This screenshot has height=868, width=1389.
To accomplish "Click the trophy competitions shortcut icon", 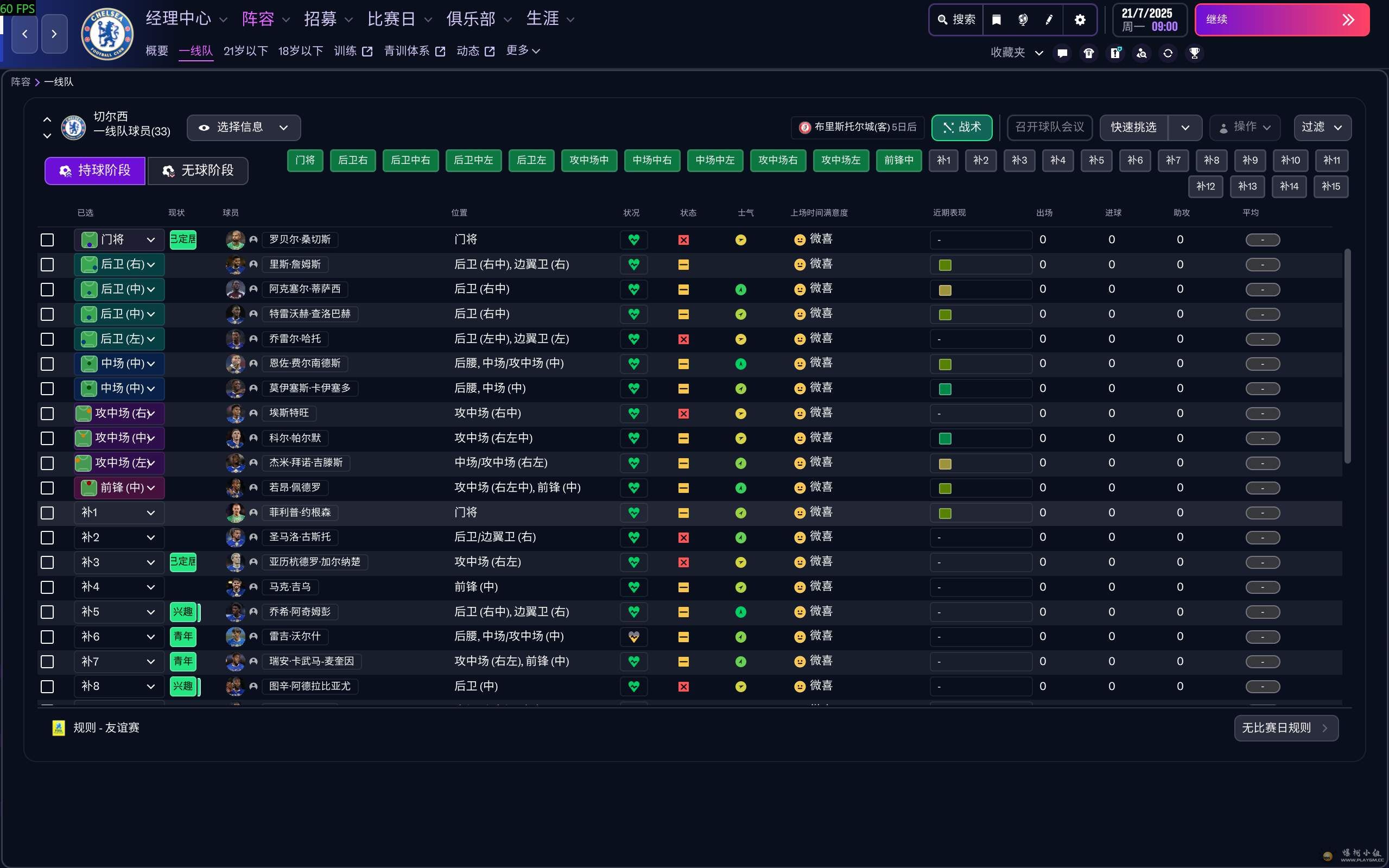I will 1195,53.
